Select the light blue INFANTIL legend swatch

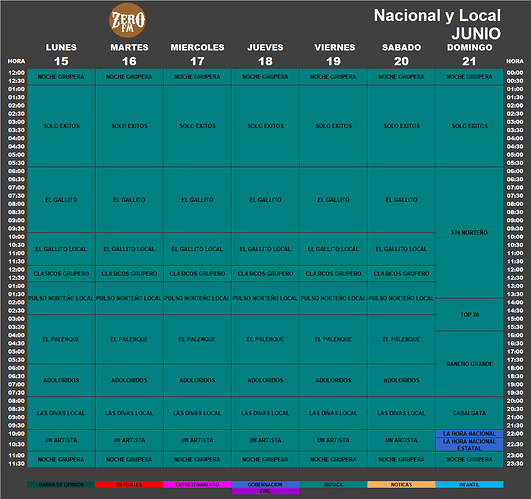point(469,484)
